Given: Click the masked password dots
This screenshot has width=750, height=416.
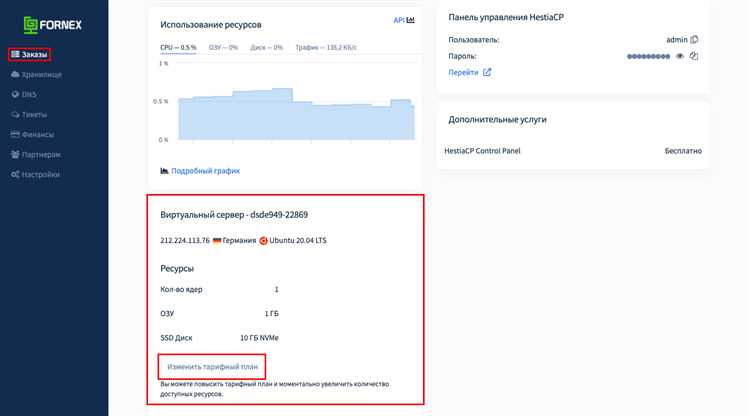Looking at the screenshot, I should pos(648,56).
